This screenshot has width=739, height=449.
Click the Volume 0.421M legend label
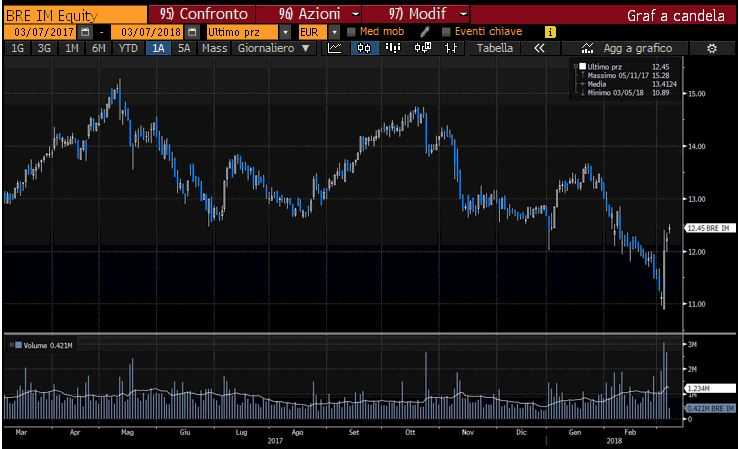[x=48, y=345]
